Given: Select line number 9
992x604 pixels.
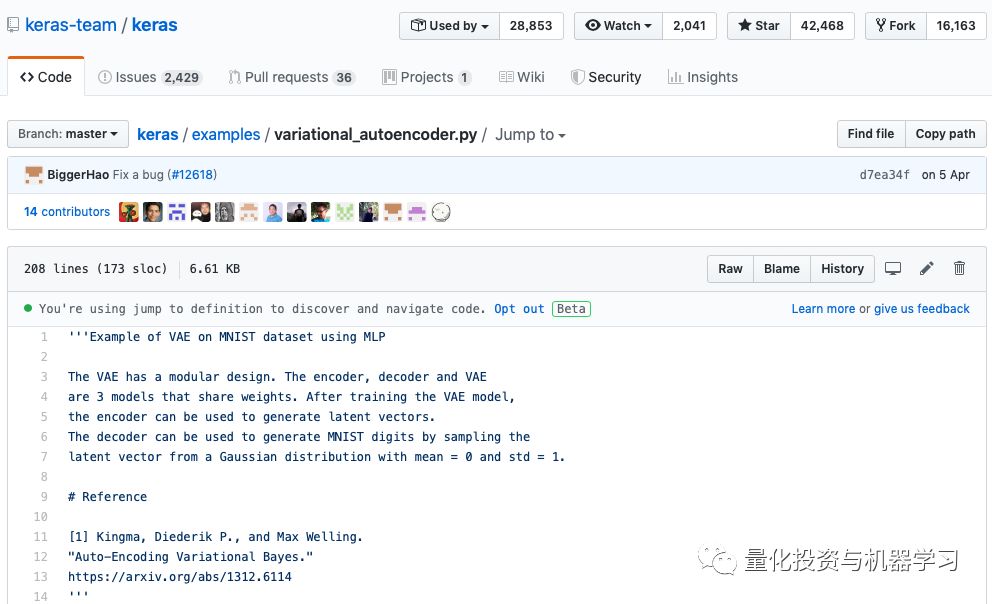Looking at the screenshot, I should coord(44,496).
